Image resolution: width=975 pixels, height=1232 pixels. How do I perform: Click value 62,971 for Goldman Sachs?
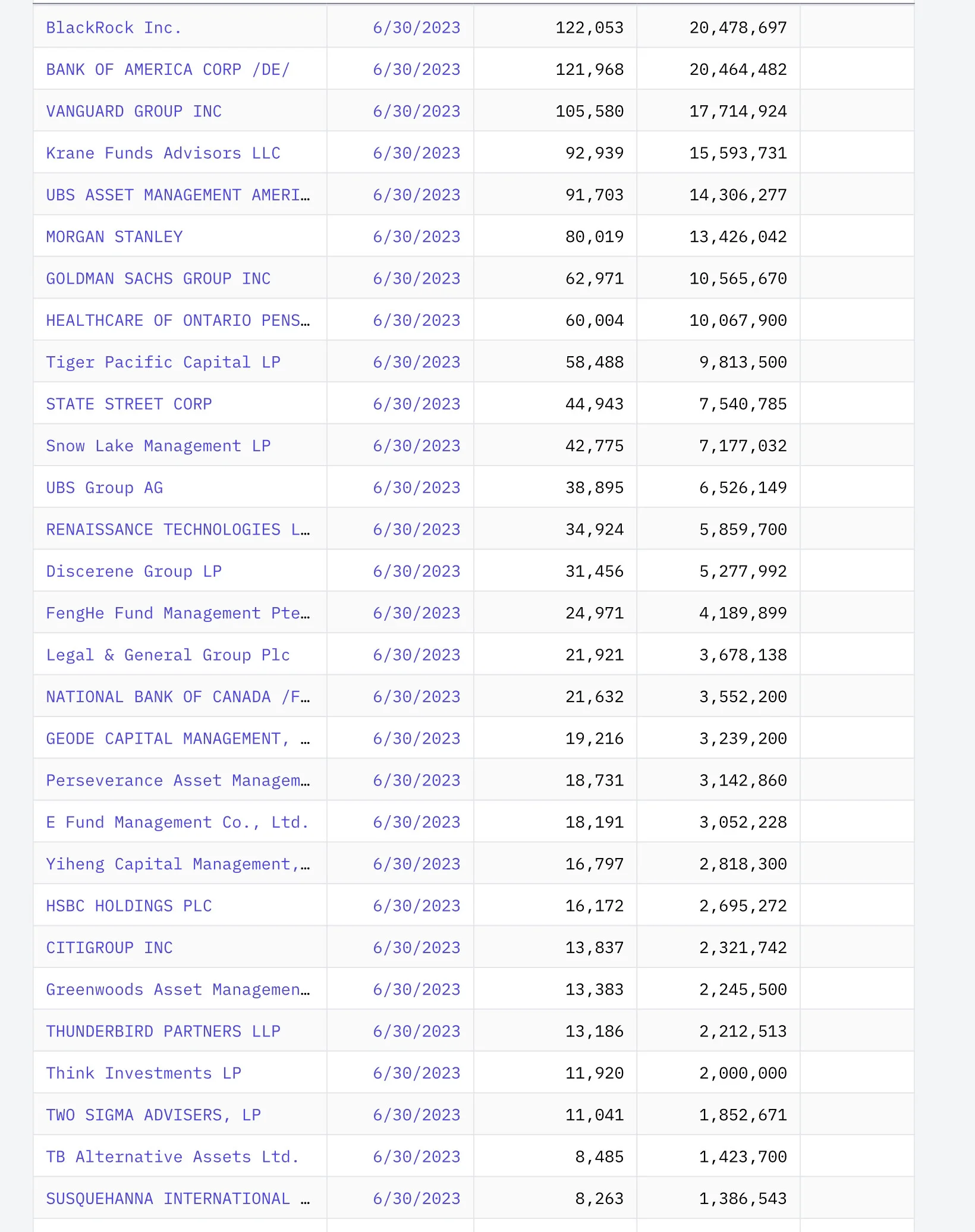(x=595, y=279)
